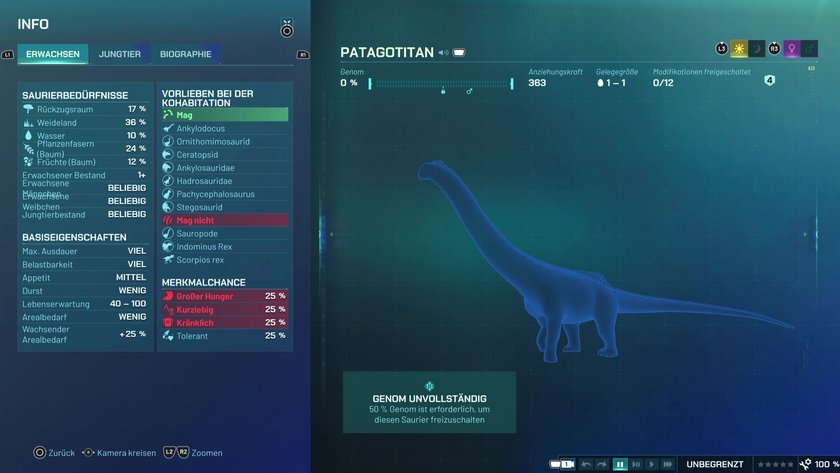Switch to the Erwachsen tab
This screenshot has width=840, height=473.
52,54
